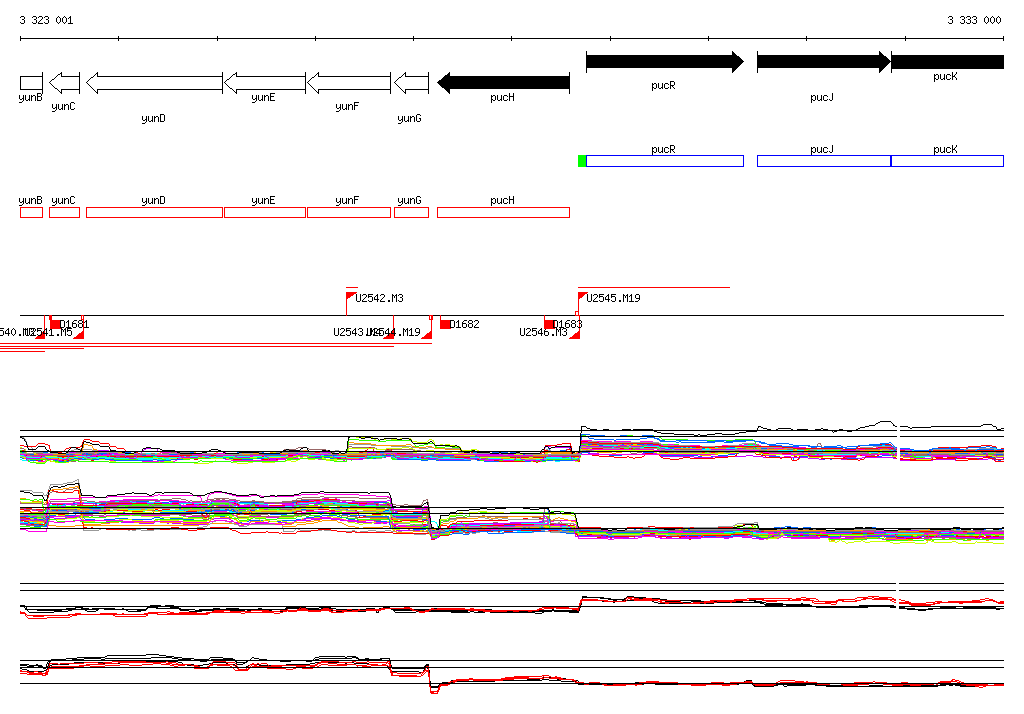This screenshot has width=1024, height=714.
Task: Select the long white yunD gene arrow
Action: [x=155, y=83]
